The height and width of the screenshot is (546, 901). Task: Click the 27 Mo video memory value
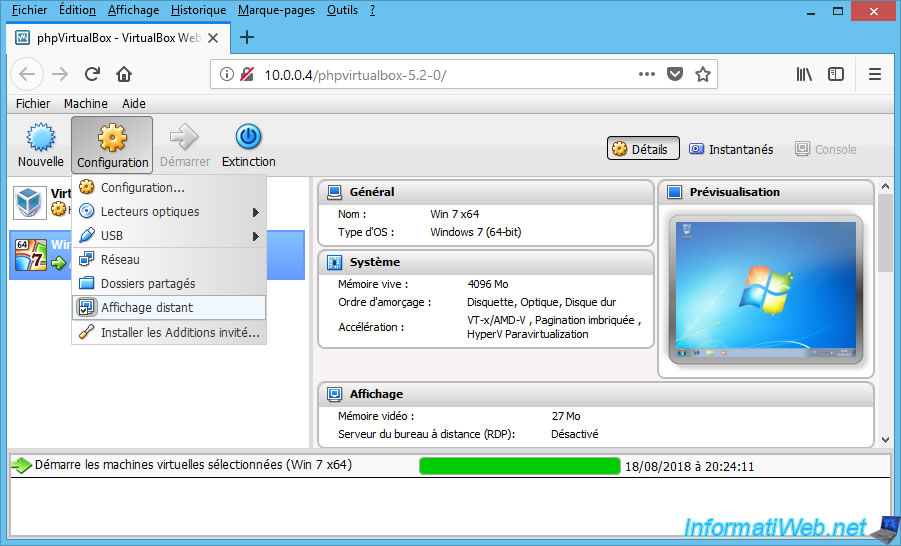[566, 416]
